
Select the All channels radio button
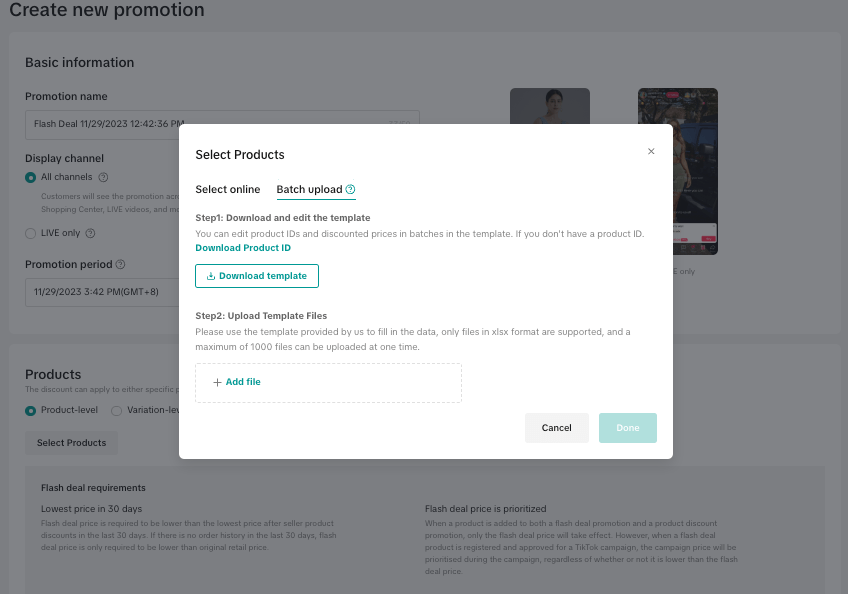31,177
